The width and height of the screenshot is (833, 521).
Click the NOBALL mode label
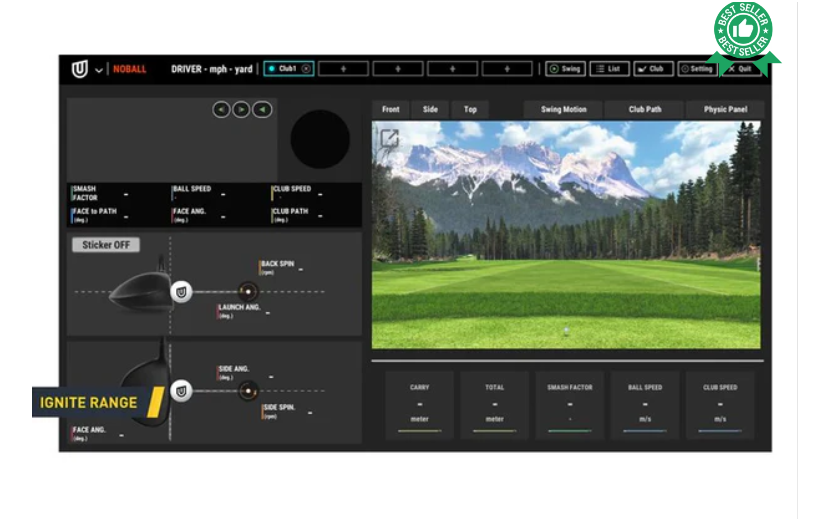(x=130, y=69)
